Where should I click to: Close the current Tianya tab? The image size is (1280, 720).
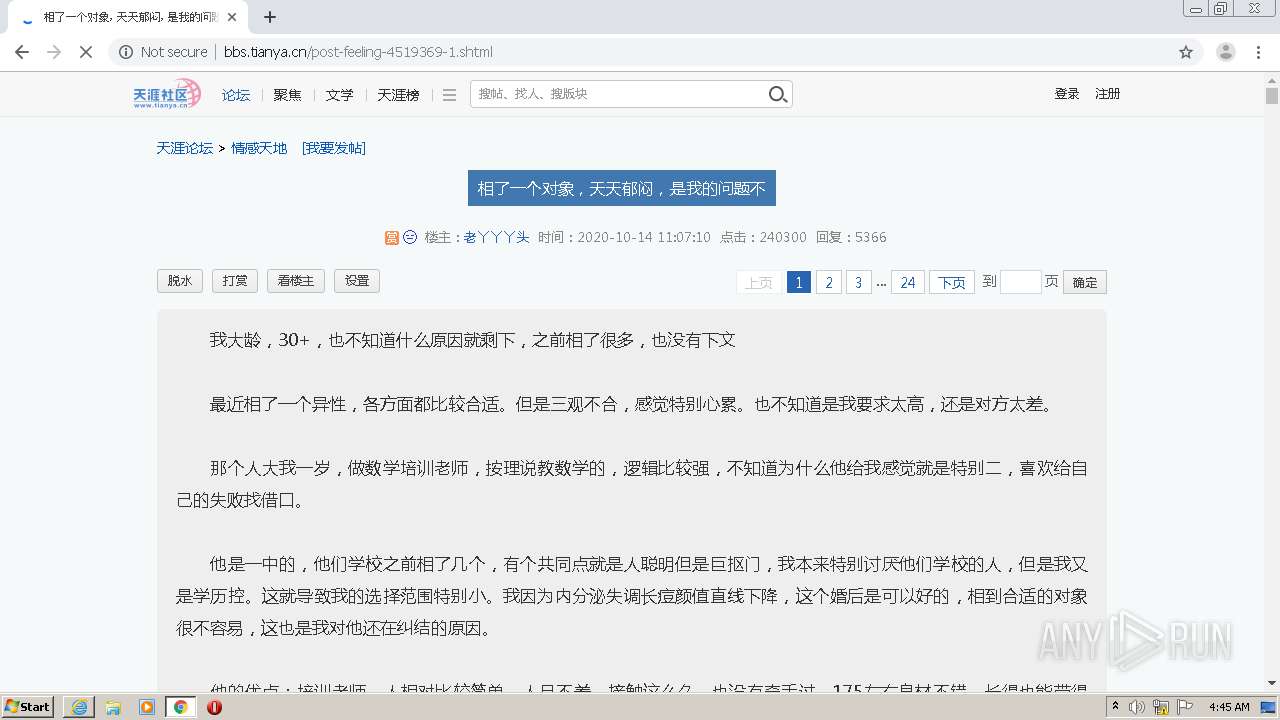(x=232, y=17)
